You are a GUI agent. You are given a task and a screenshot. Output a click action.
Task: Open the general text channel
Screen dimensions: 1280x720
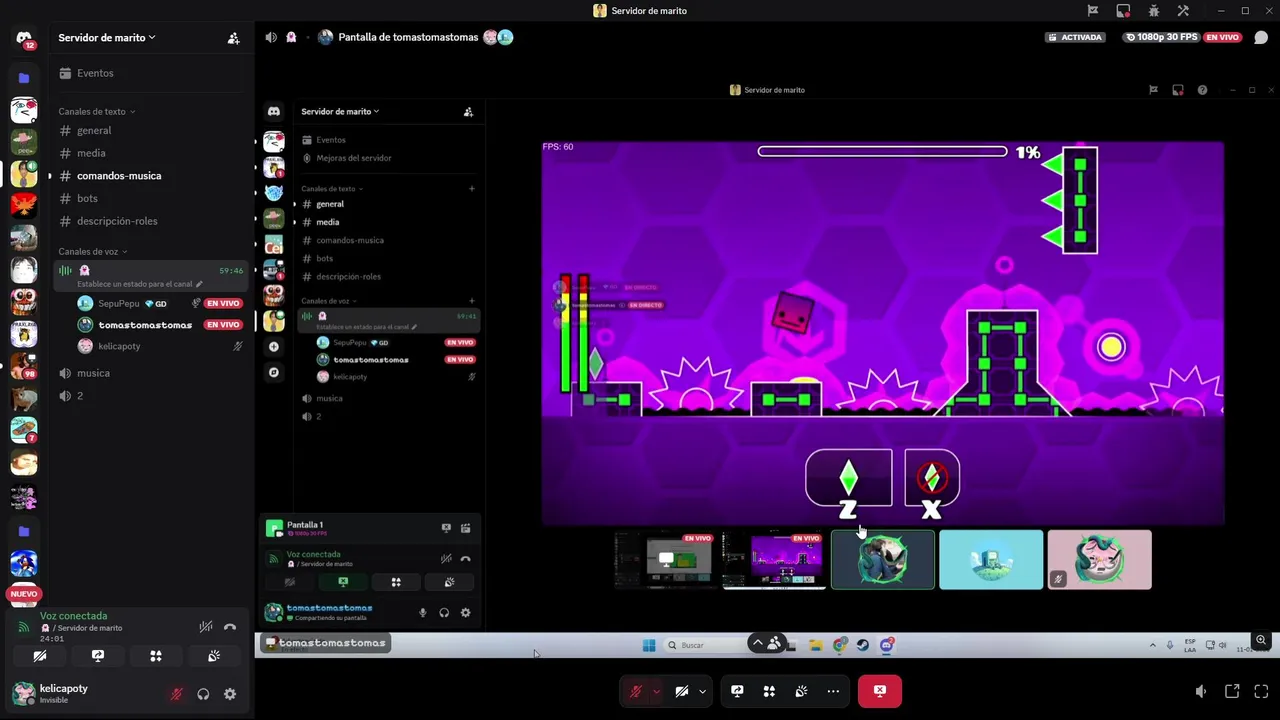(150, 131)
